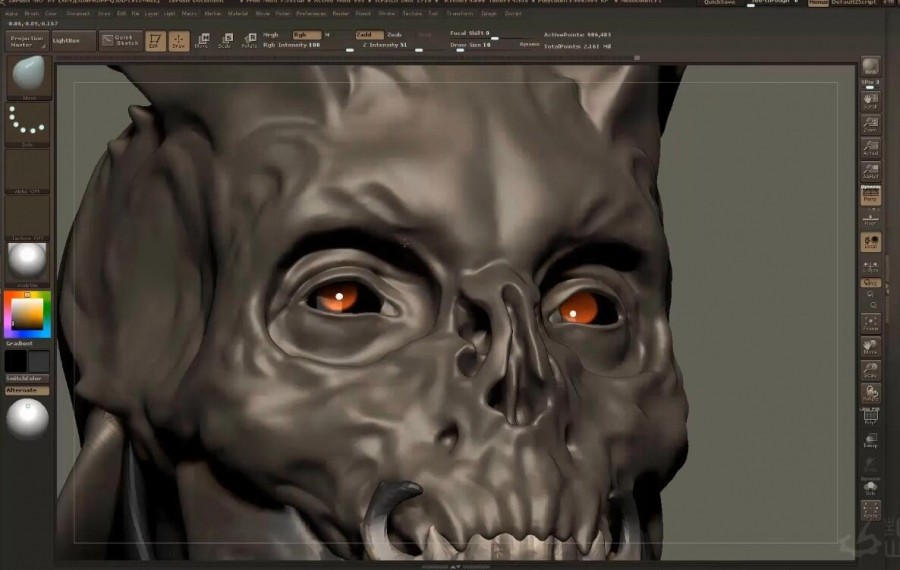
Task: Toggle the M material channel
Action: tap(327, 35)
